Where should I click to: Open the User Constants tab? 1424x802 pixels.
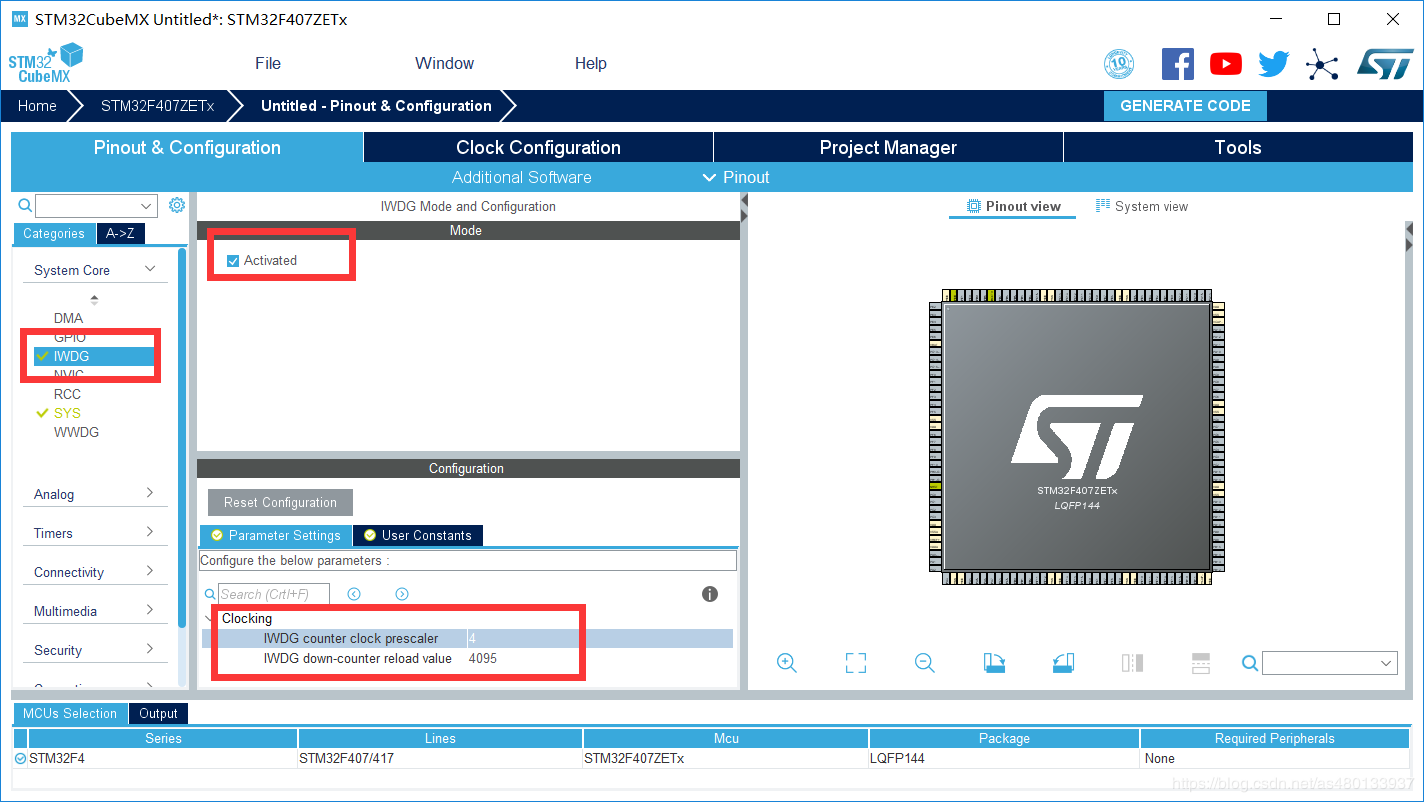coord(418,535)
